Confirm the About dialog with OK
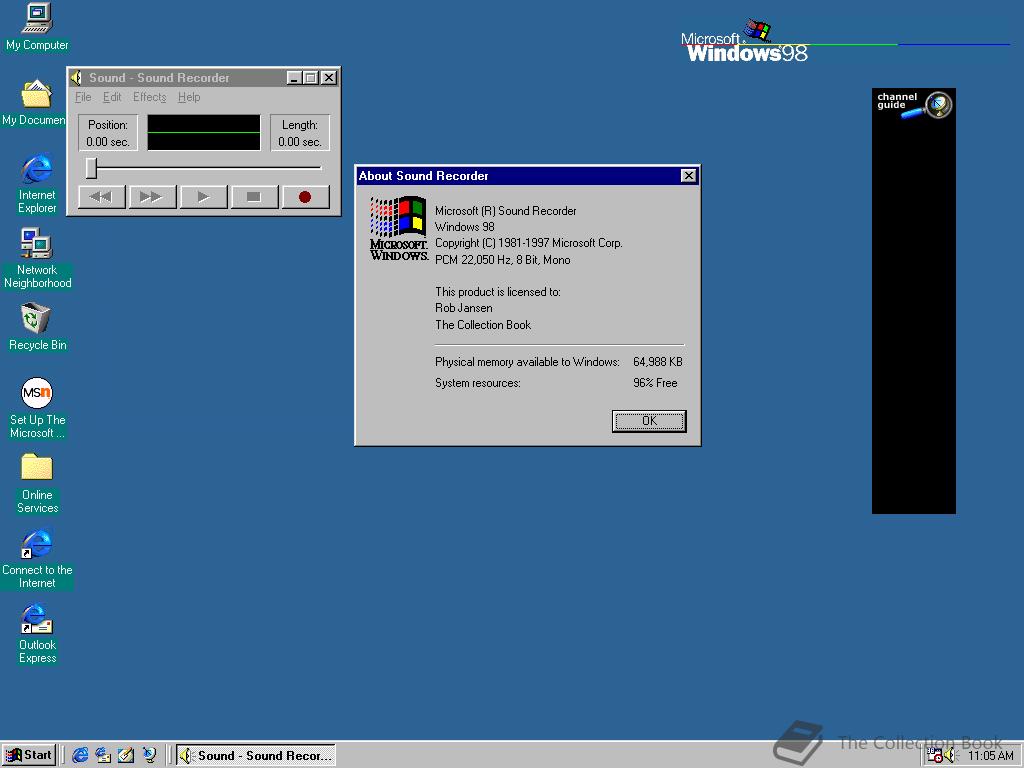The width and height of the screenshot is (1024, 768). tap(649, 421)
